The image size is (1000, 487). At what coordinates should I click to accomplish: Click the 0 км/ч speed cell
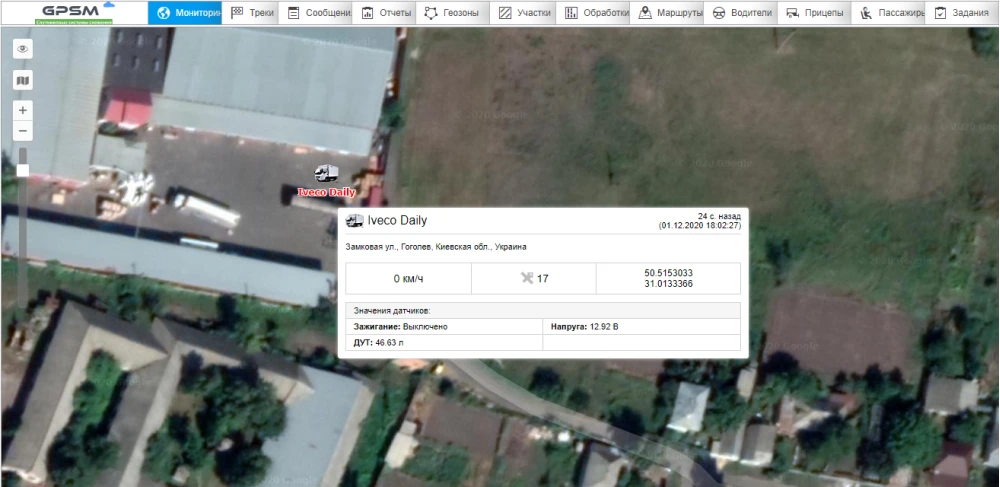408,279
